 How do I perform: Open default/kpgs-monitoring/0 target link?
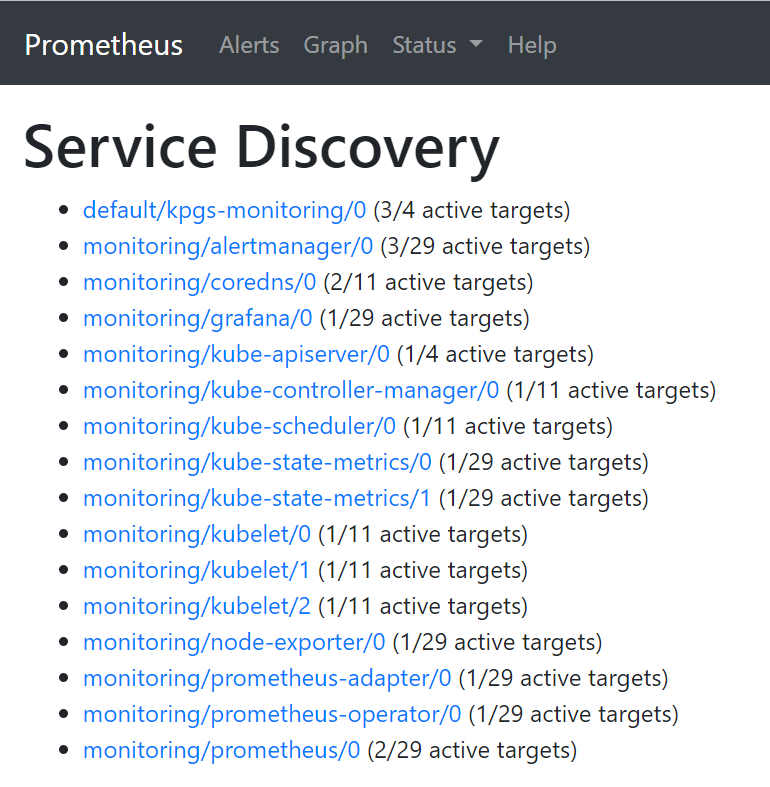[224, 210]
